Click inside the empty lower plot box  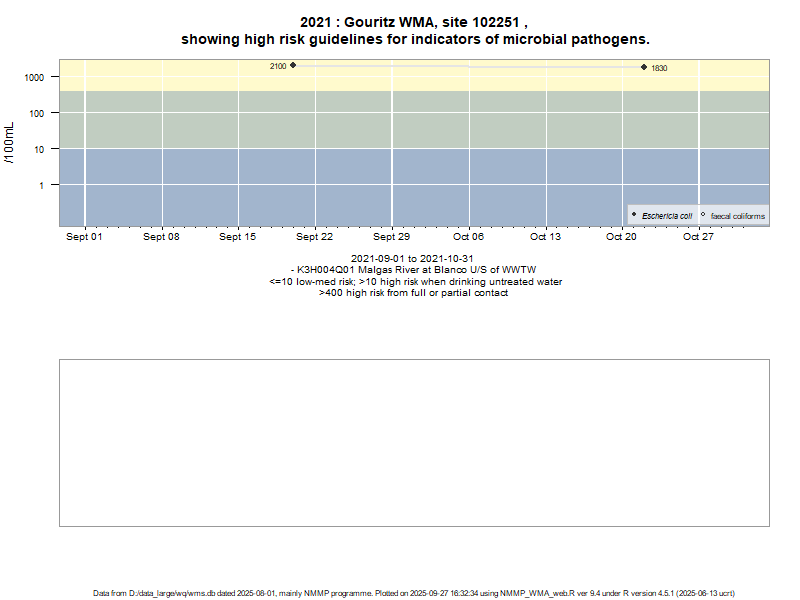(414, 442)
